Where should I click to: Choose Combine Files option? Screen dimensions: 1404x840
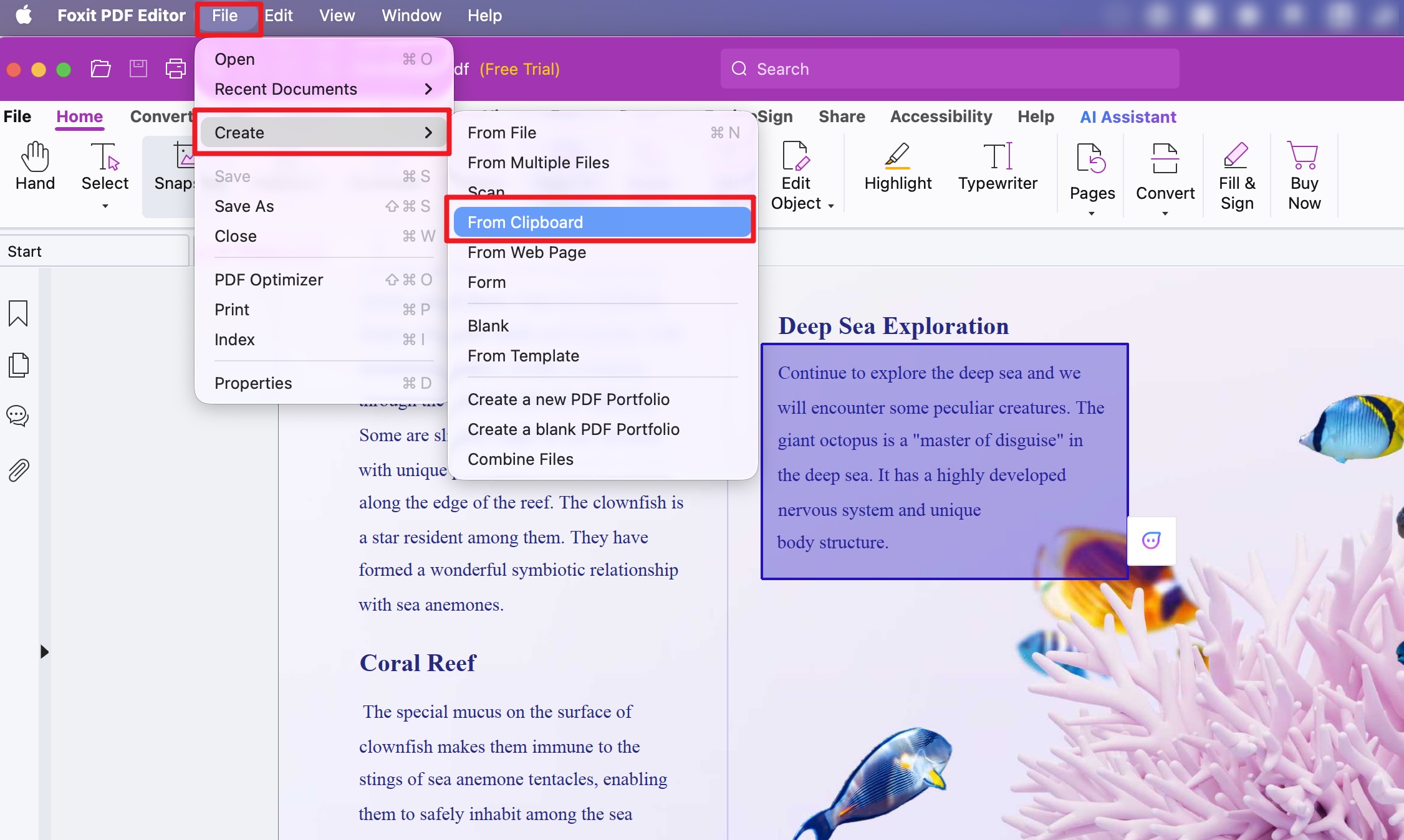[x=602, y=459]
